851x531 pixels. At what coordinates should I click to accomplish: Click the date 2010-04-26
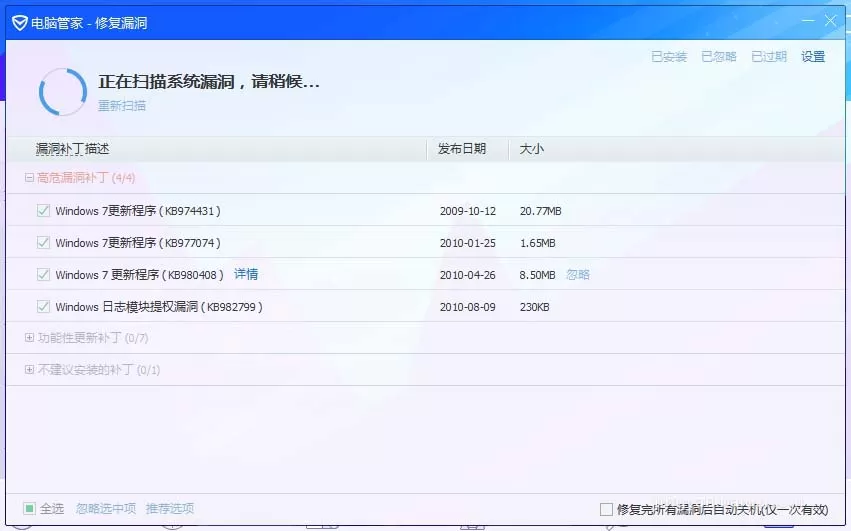tap(468, 275)
